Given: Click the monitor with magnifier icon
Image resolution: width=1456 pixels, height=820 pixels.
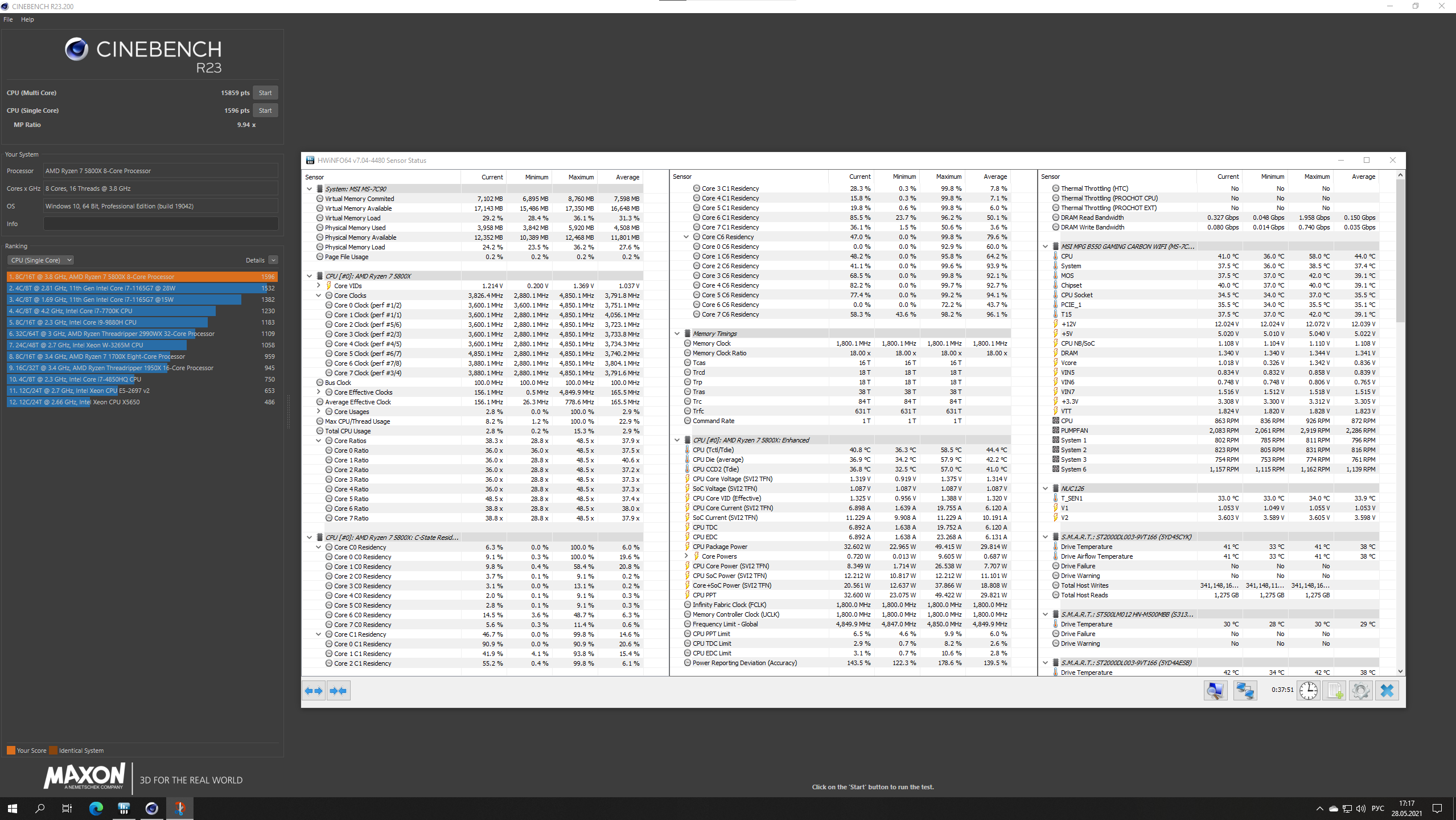Looking at the screenshot, I should (1215, 691).
